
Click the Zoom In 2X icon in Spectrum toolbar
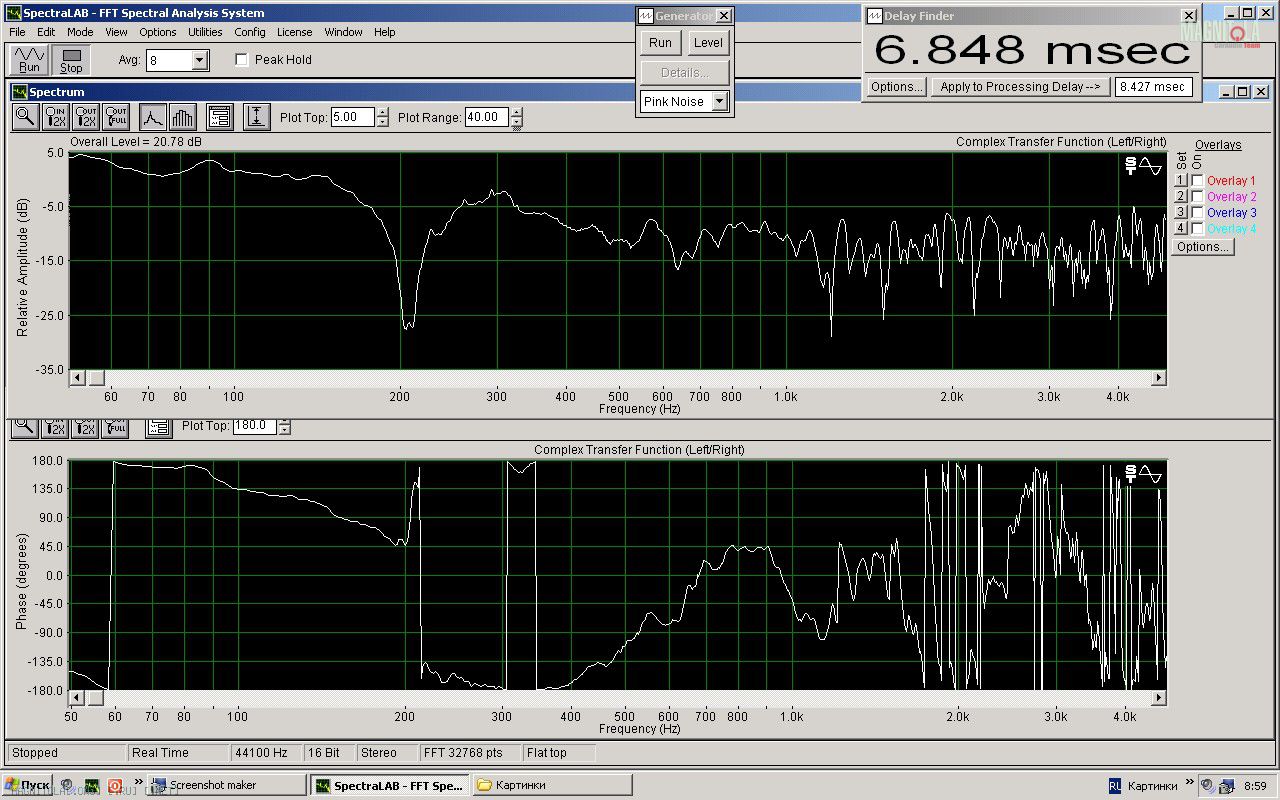pos(55,117)
